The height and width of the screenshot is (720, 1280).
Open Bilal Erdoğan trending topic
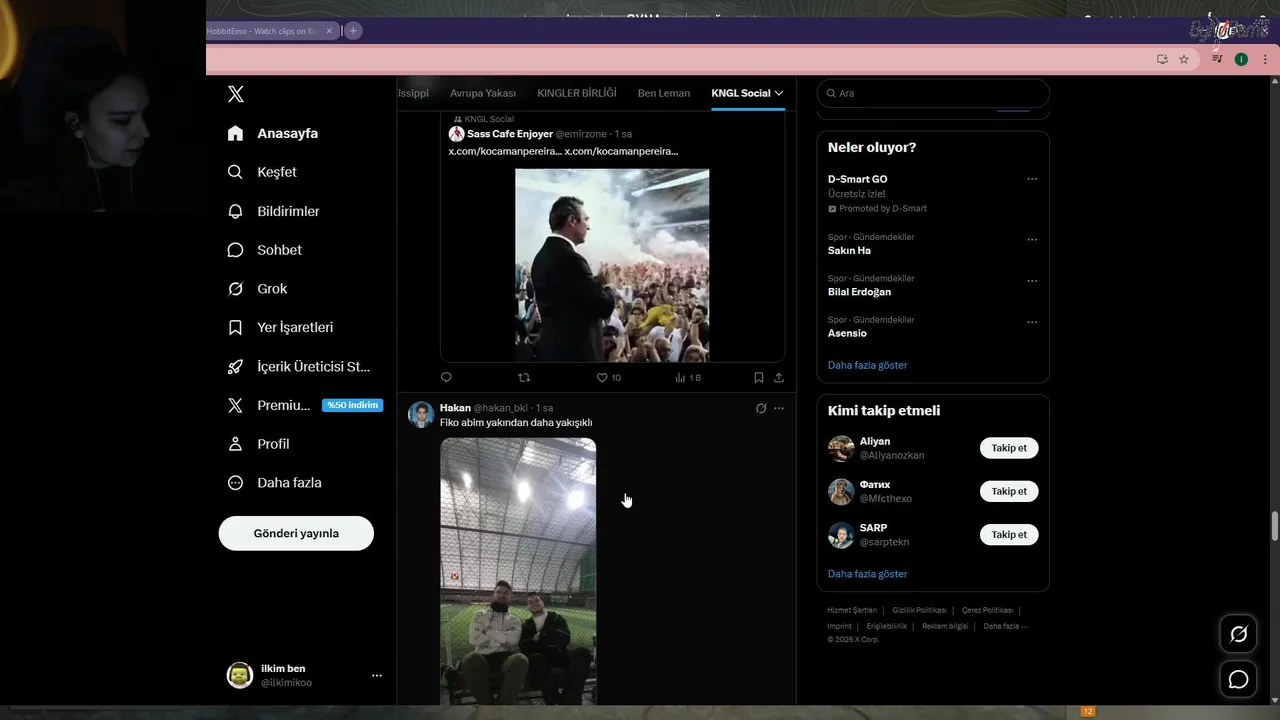859,292
